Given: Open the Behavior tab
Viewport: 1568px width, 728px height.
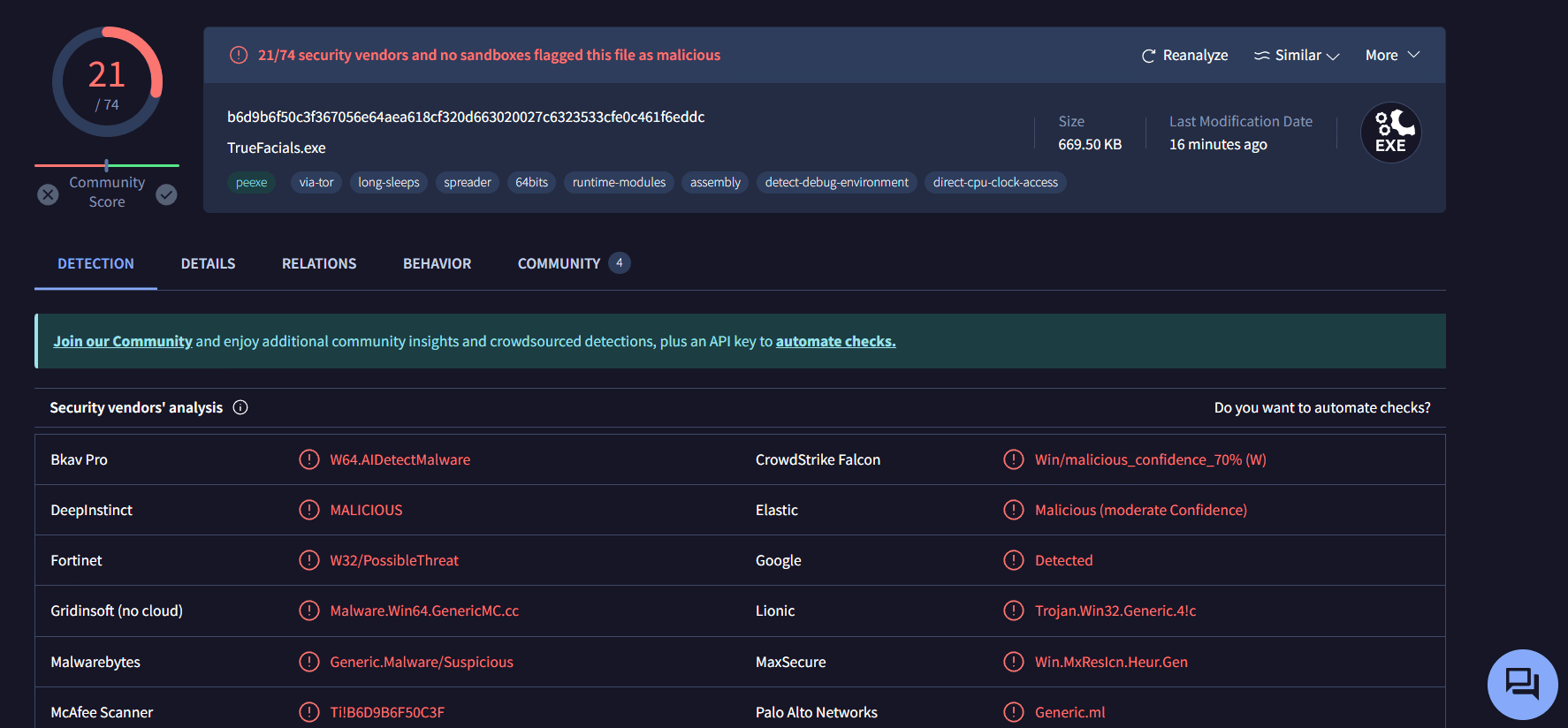Looking at the screenshot, I should [437, 263].
